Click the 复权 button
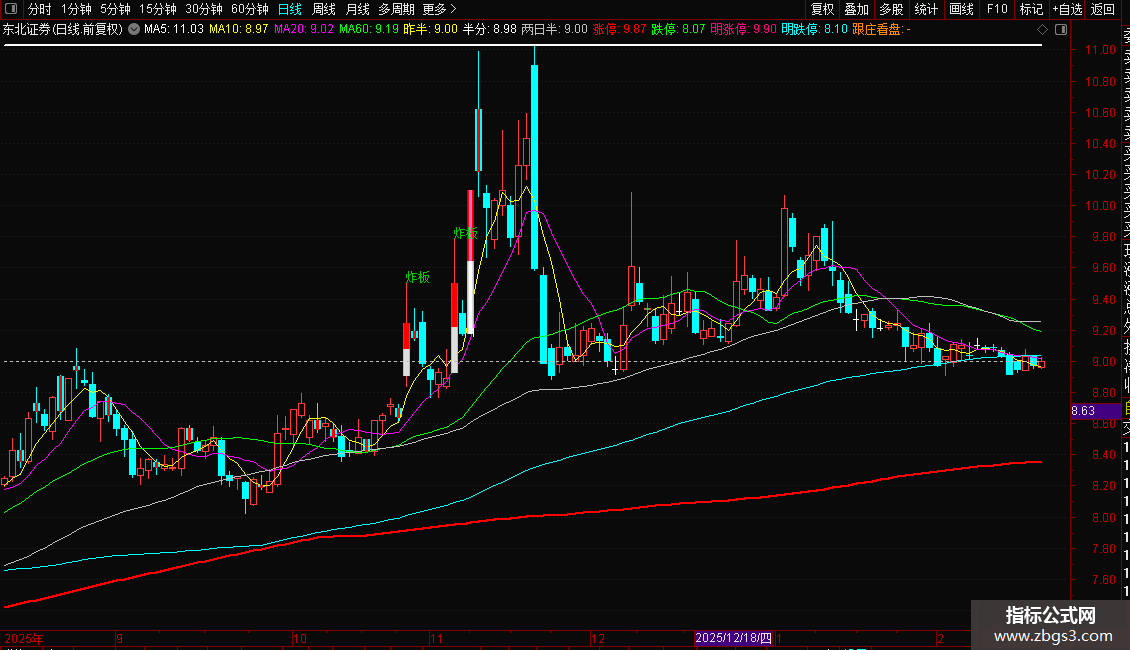This screenshot has height=650, width=1130. click(822, 9)
